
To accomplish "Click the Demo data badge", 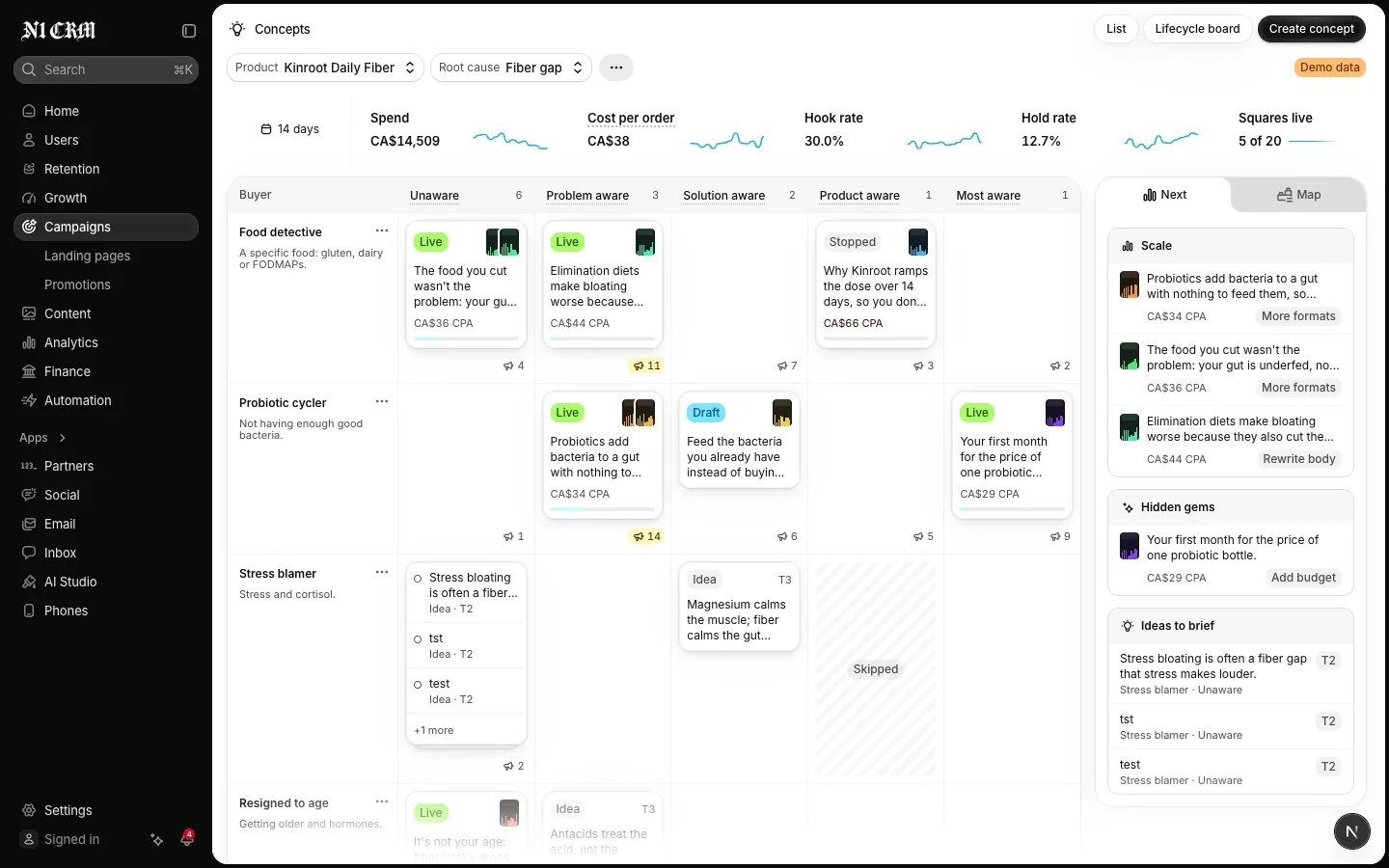I will click(1329, 68).
